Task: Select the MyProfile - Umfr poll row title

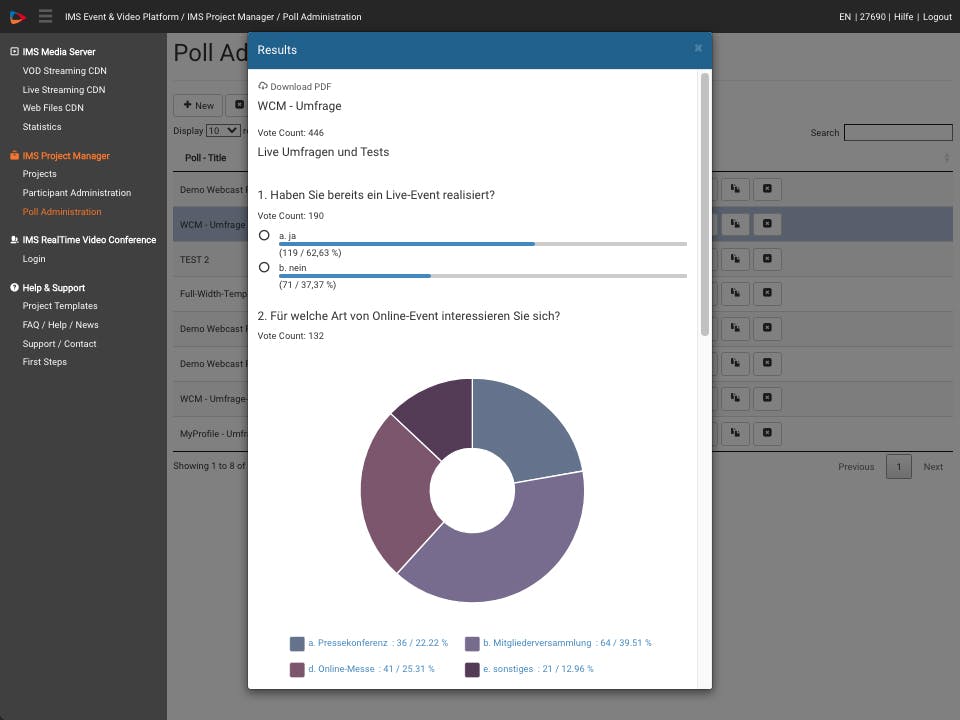Action: pyautogui.click(x=214, y=433)
